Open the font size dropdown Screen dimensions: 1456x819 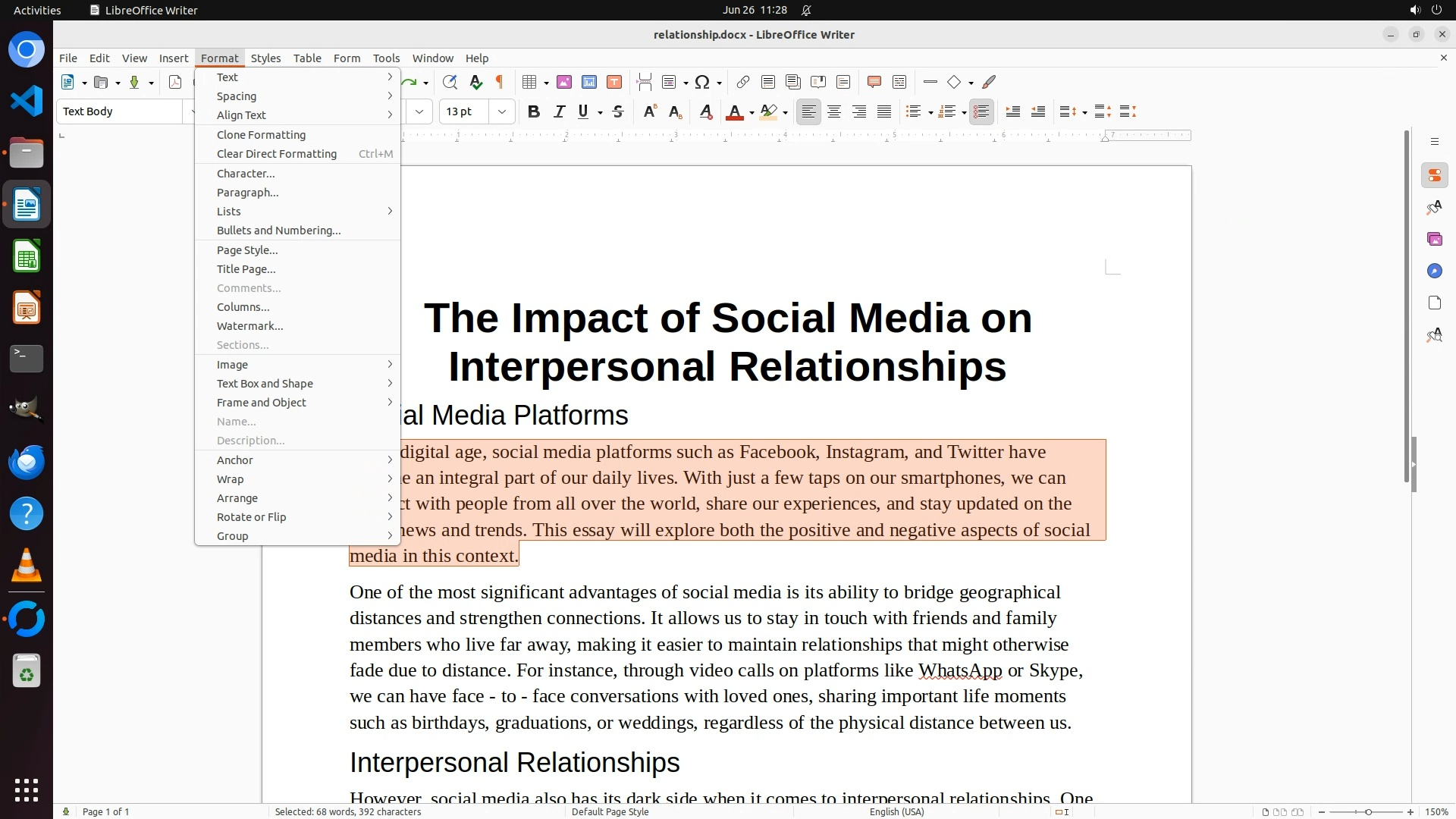click(x=501, y=112)
